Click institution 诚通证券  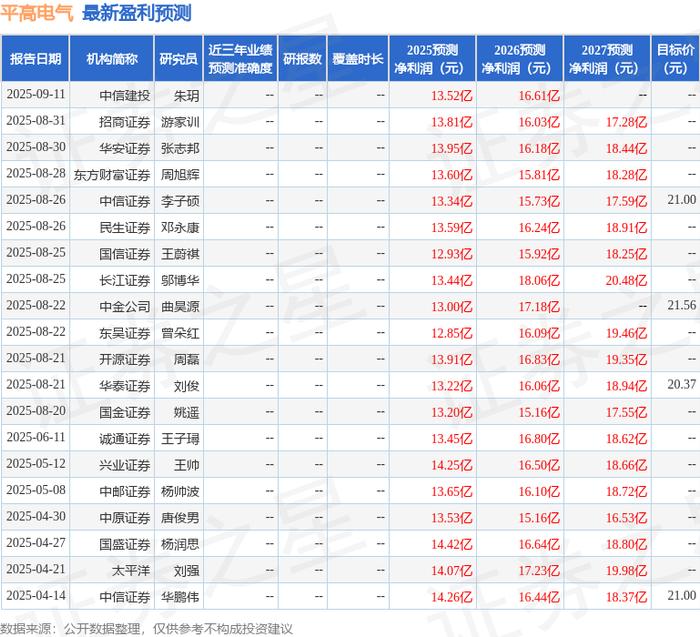tap(125, 438)
